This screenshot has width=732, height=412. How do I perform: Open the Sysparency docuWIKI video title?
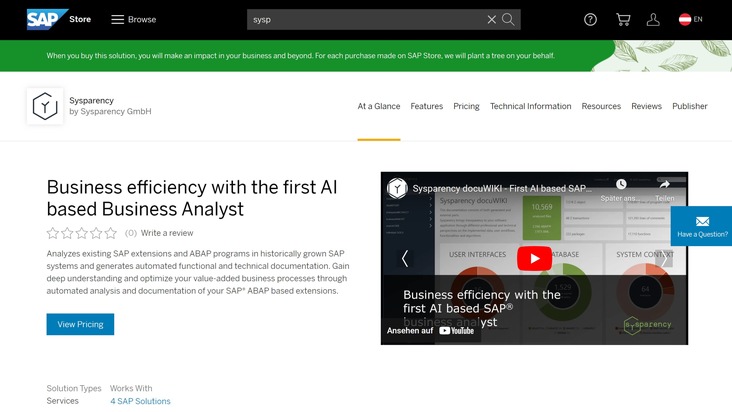point(502,189)
